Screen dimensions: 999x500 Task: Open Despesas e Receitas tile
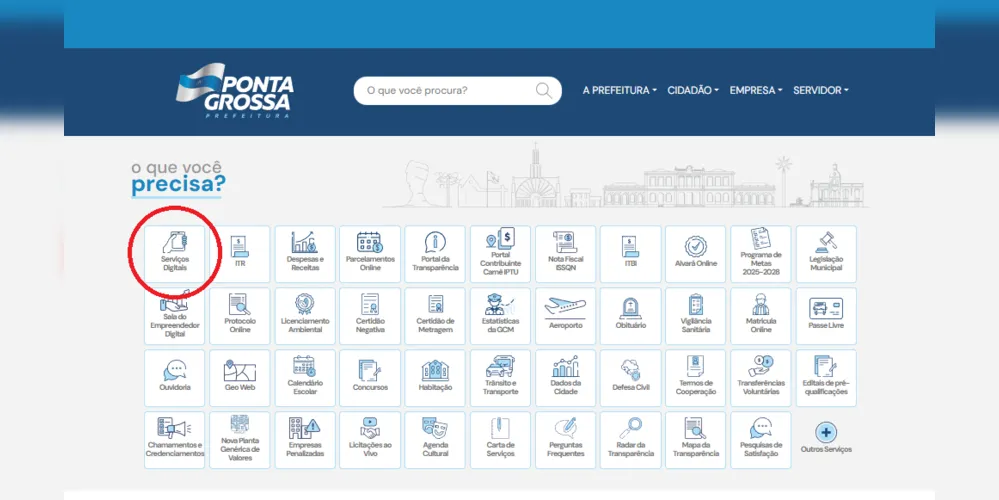click(x=305, y=254)
